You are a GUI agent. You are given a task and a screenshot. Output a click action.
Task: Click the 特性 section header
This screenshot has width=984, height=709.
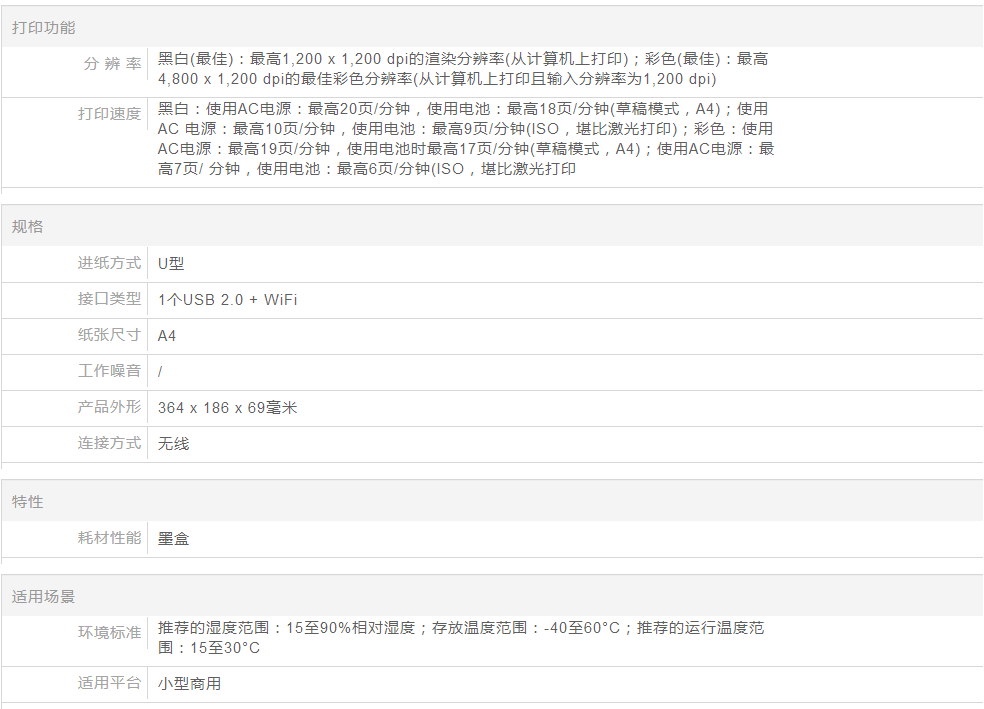[28, 502]
